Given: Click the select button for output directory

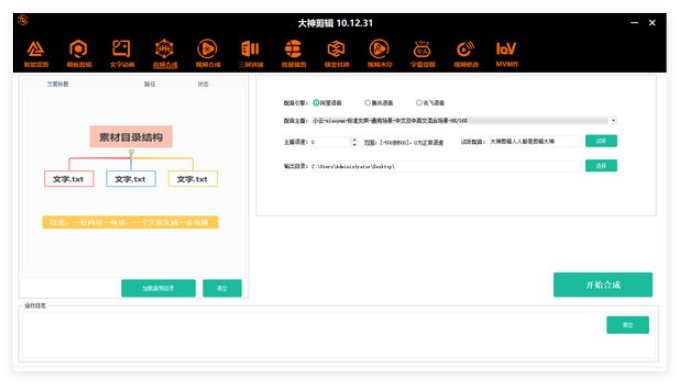Looking at the screenshot, I should [601, 166].
